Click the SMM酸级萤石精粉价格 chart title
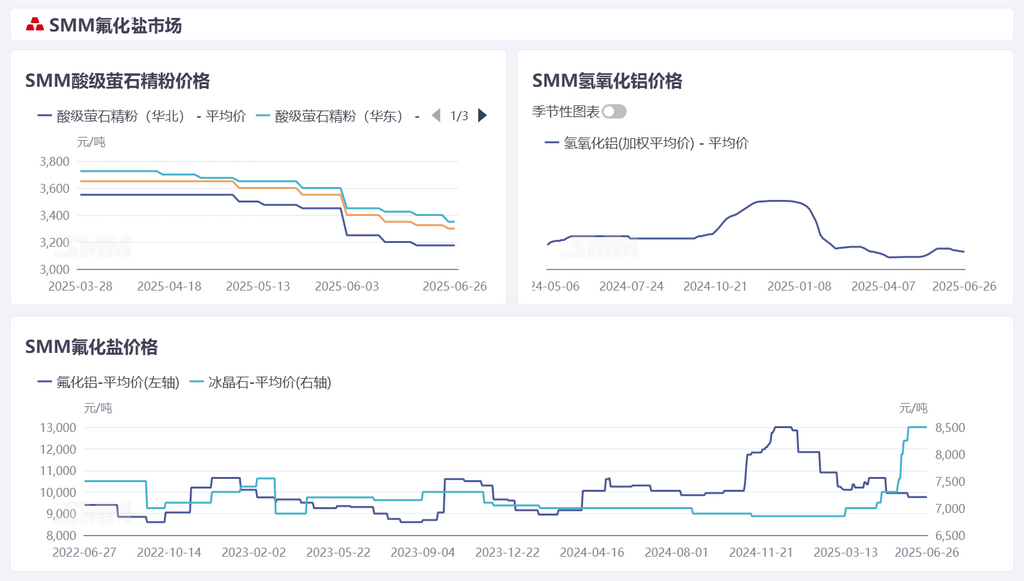This screenshot has height=581, width=1024. (x=118, y=81)
